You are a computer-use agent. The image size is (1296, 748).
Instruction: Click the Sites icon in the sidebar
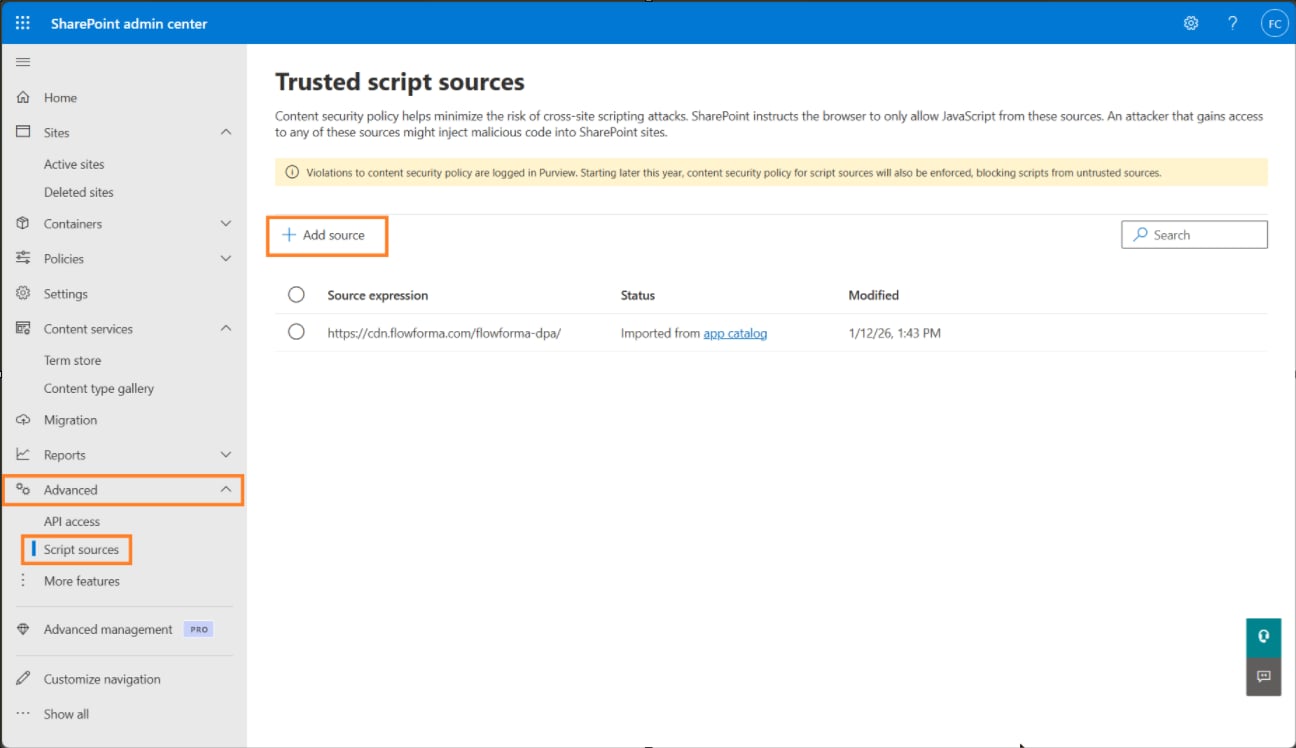23,132
